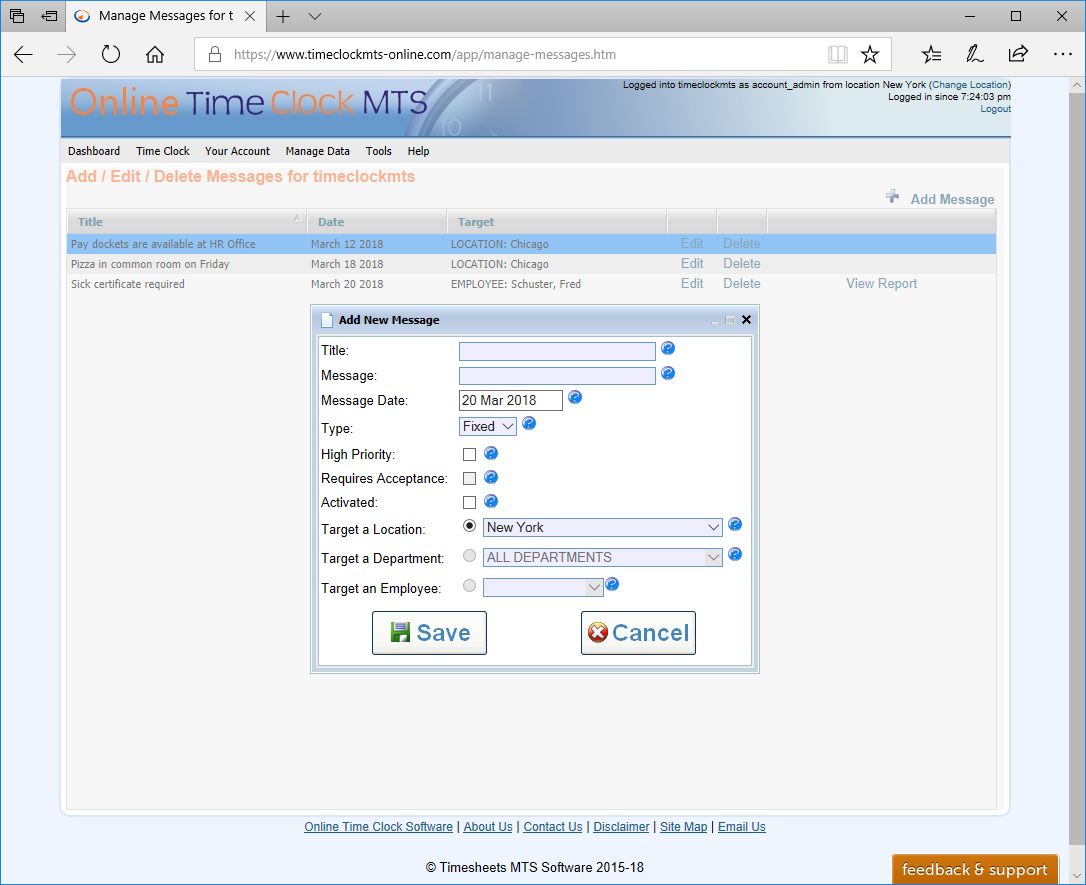Open Add notes pen icon
Screen dimensions: 1086x885
(974, 54)
